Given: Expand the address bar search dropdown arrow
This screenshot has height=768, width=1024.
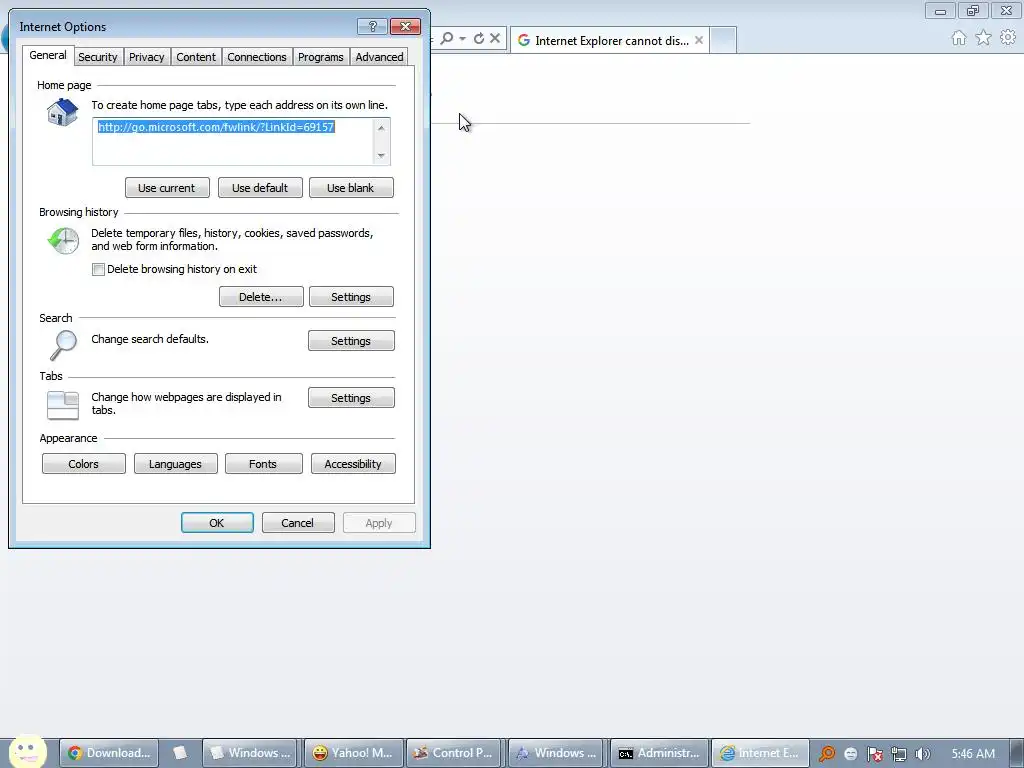Looking at the screenshot, I should (x=462, y=39).
